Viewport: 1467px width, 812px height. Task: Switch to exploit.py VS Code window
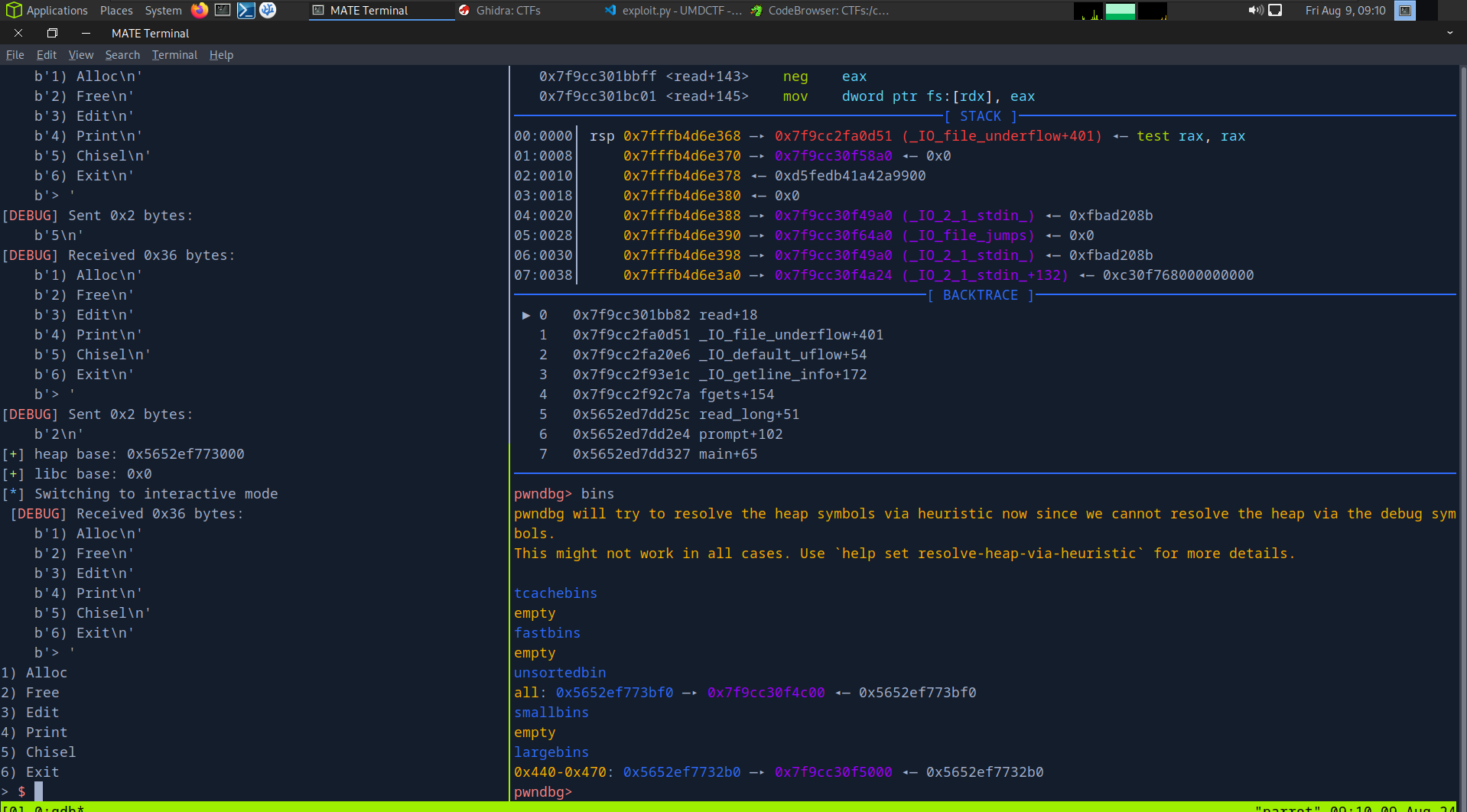(x=673, y=10)
